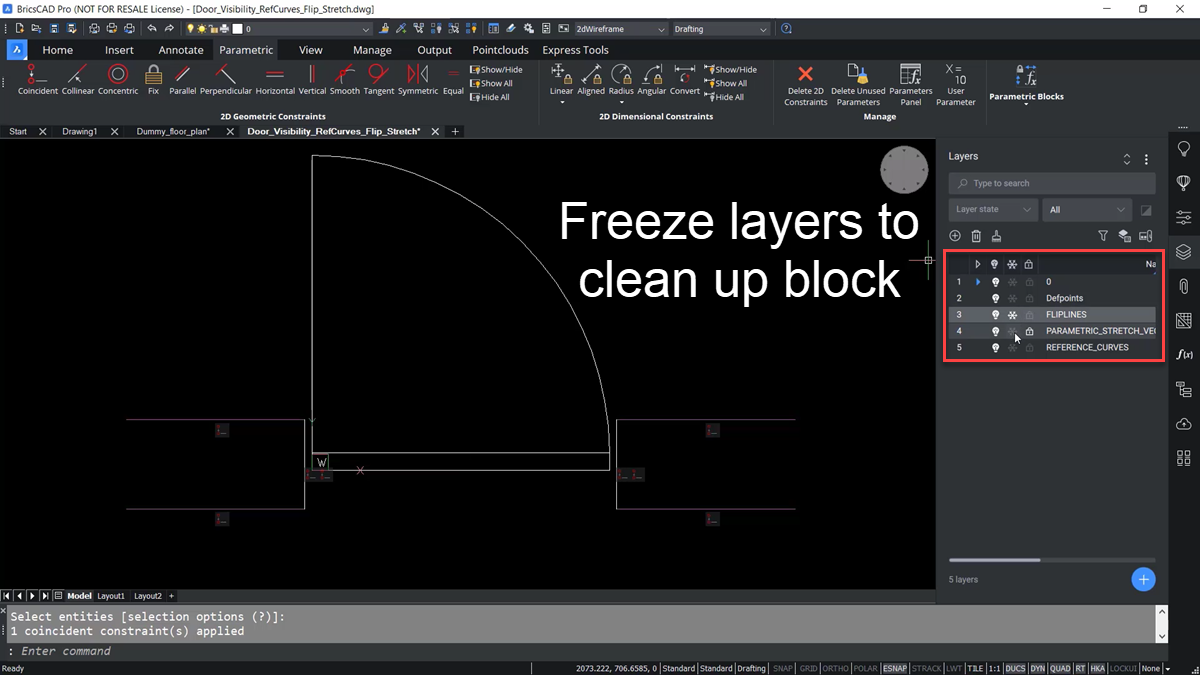This screenshot has width=1200, height=675.
Task: Open the 2dWireframe visual style dropdown
Action: coord(620,29)
